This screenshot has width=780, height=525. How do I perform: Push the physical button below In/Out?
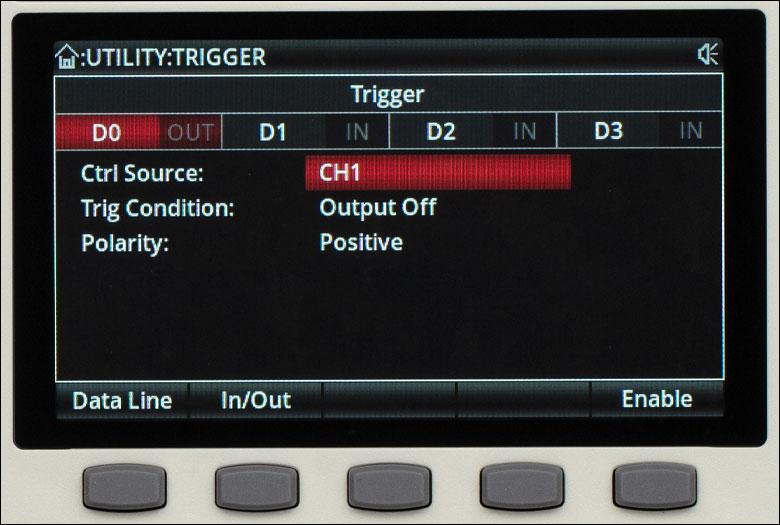tap(257, 487)
